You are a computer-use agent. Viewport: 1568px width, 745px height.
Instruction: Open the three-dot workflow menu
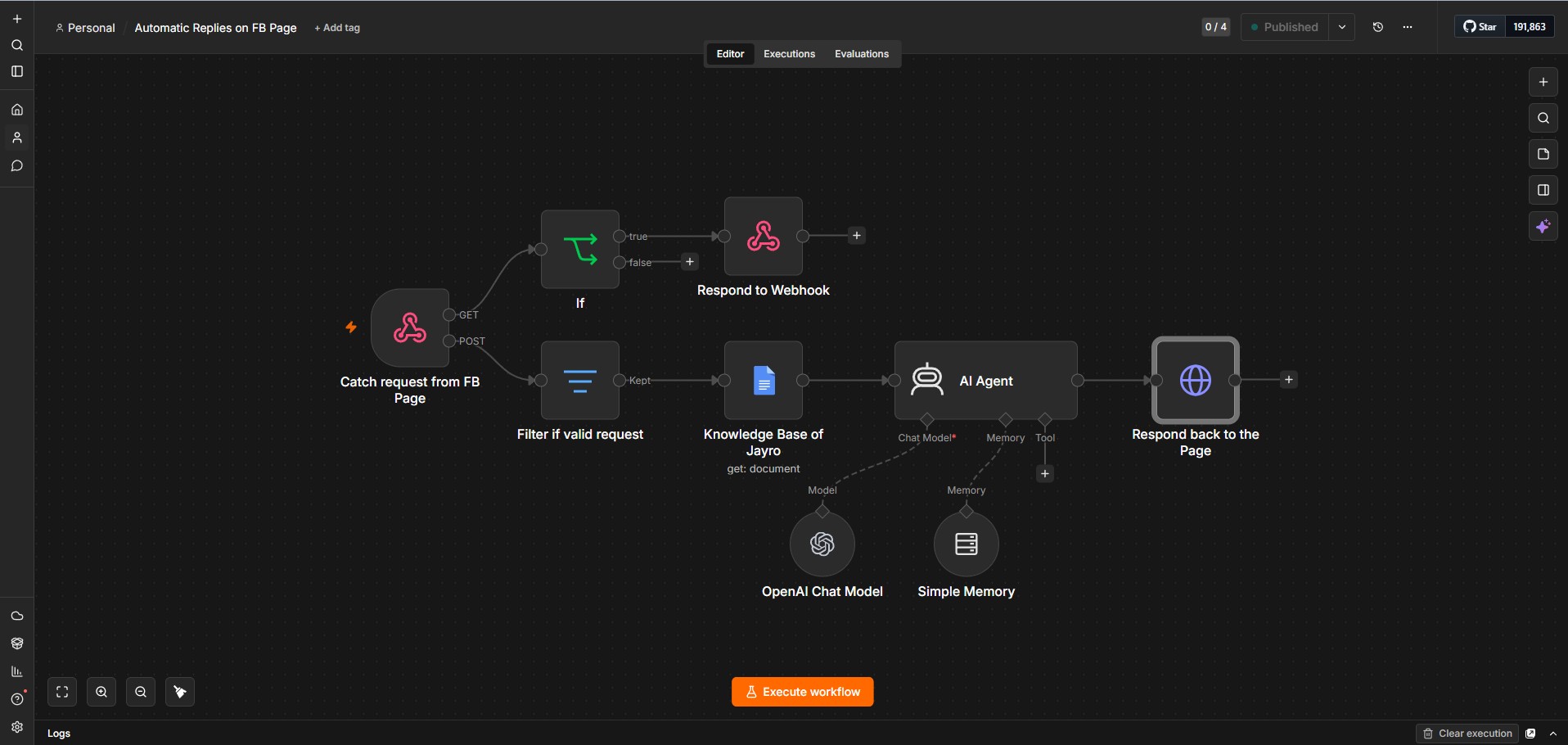1408,27
